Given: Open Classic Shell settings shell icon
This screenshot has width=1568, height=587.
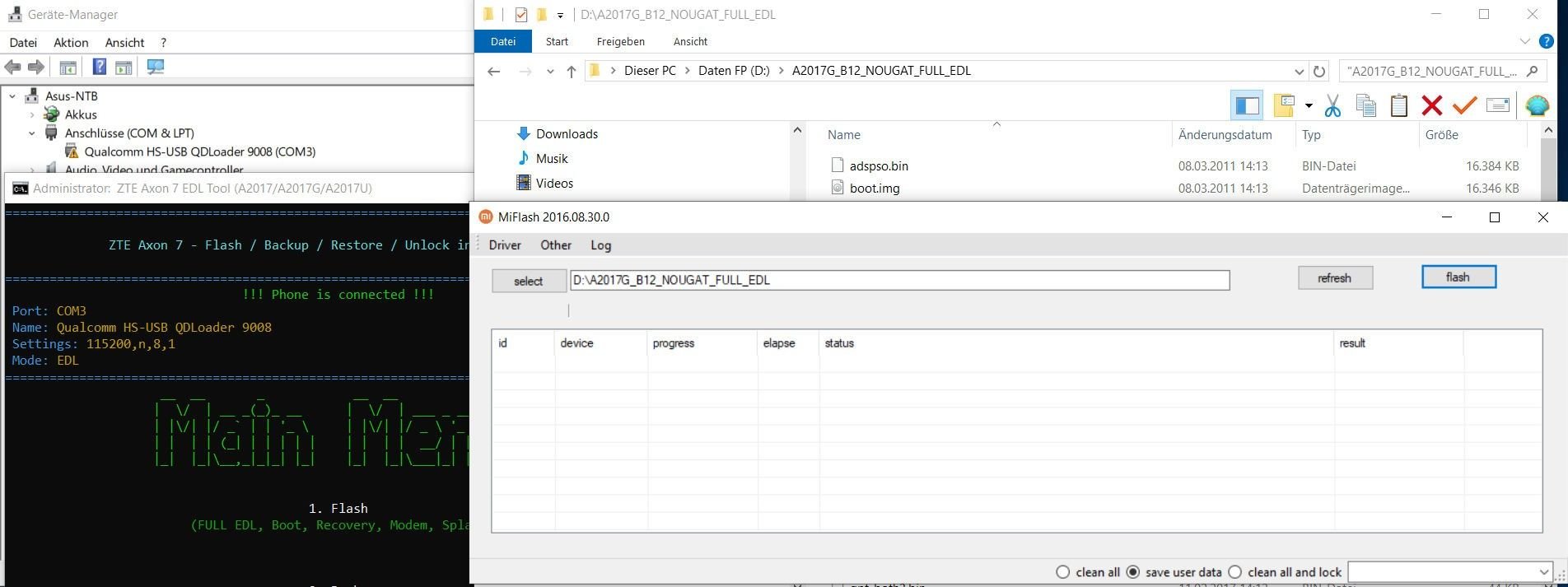Looking at the screenshot, I should pos(1537,105).
